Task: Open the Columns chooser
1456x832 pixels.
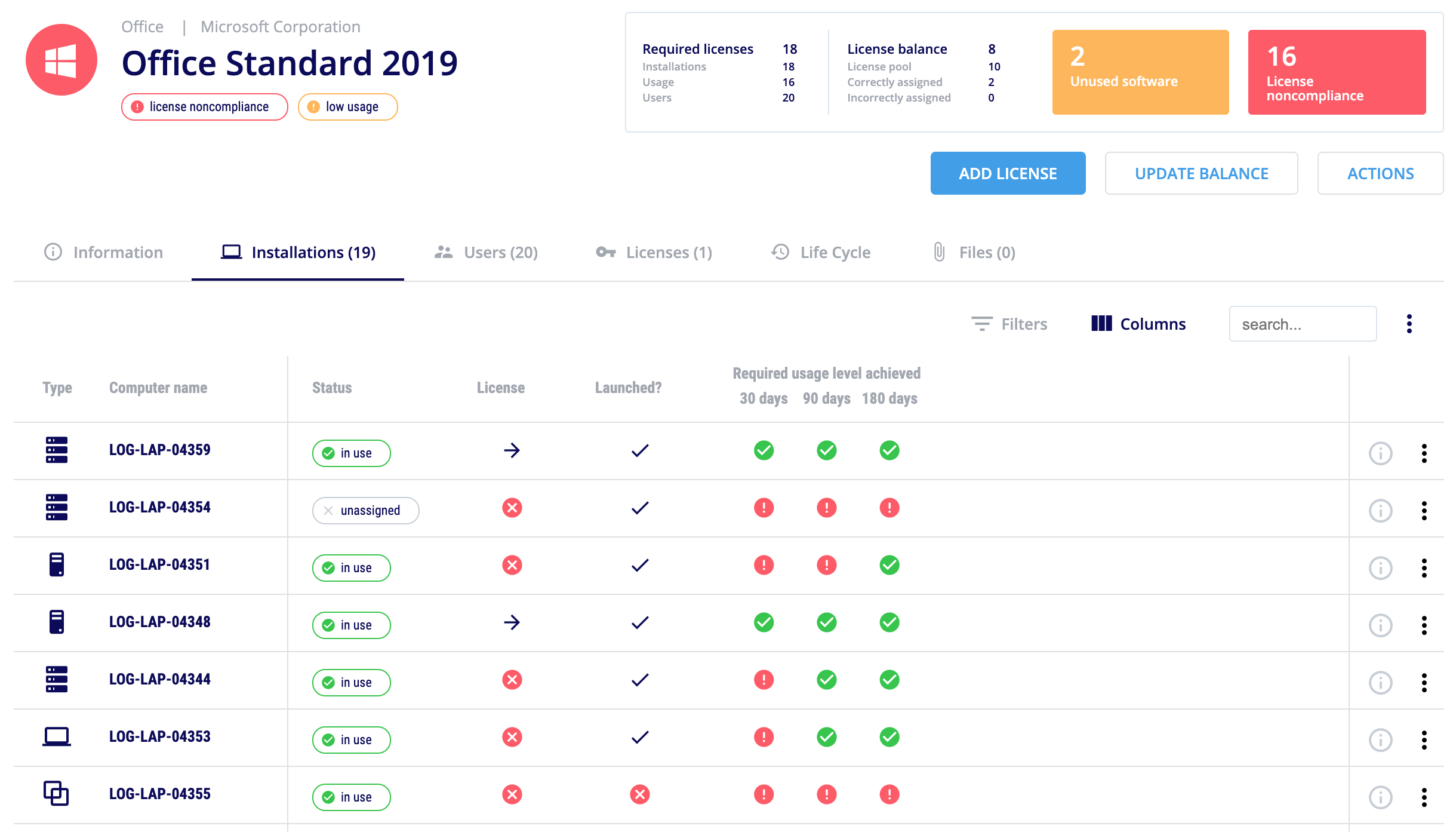Action: click(1138, 324)
